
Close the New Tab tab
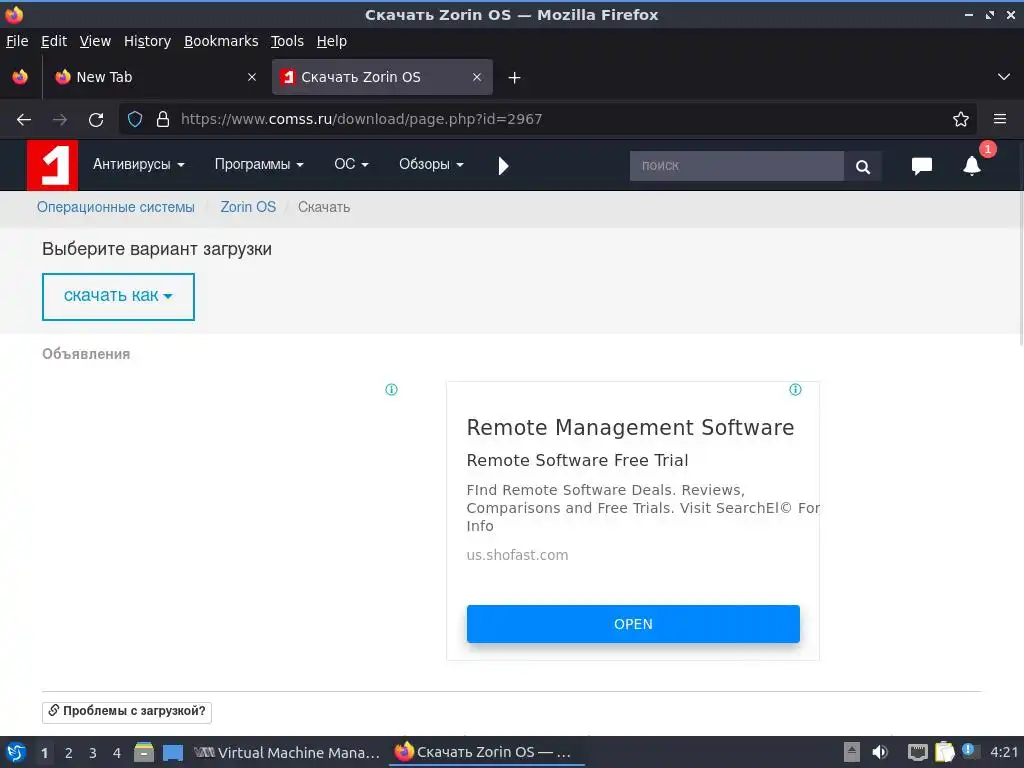(252, 77)
